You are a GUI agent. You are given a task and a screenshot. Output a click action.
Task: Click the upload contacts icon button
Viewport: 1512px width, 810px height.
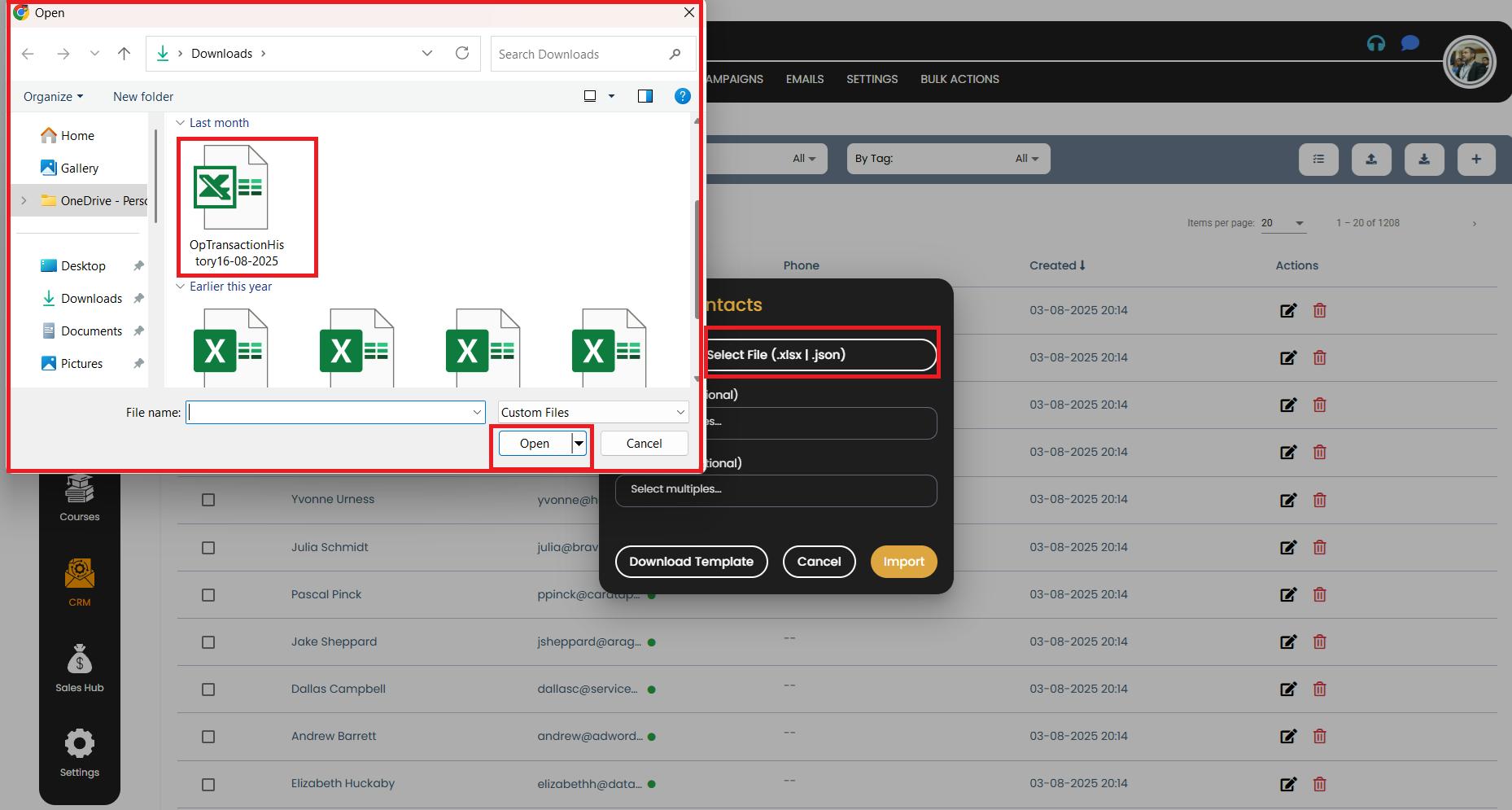1371,160
